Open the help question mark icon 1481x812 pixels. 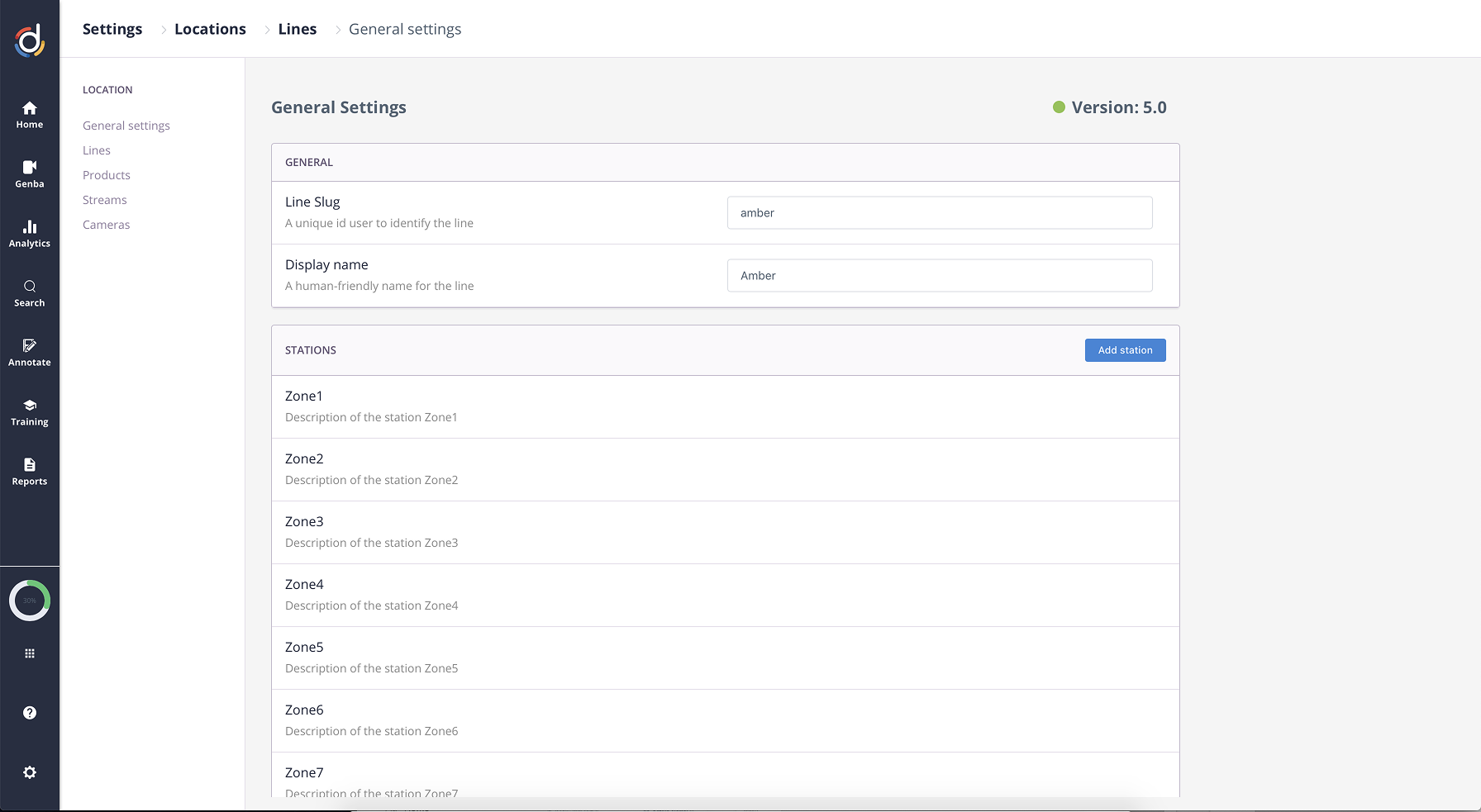pos(30,713)
